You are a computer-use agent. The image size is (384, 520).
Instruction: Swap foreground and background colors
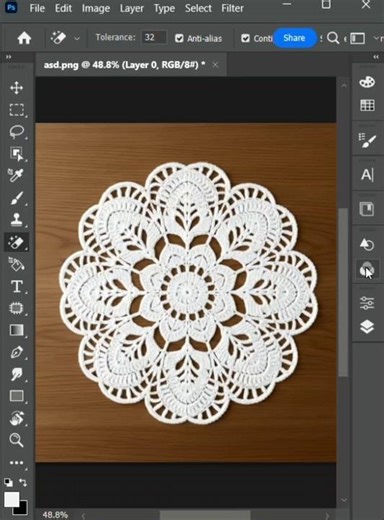pos(23,482)
